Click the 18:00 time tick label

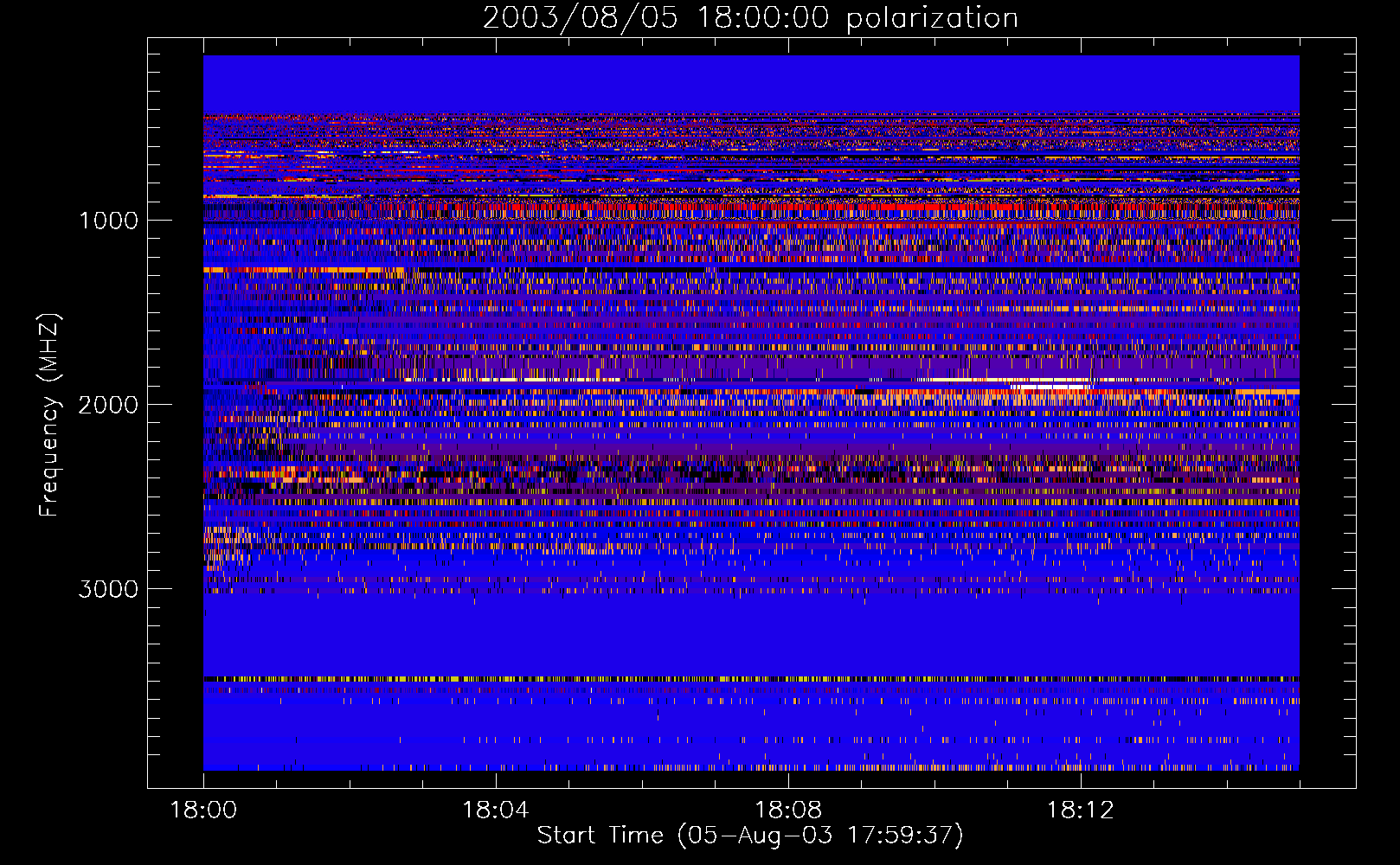tap(203, 811)
